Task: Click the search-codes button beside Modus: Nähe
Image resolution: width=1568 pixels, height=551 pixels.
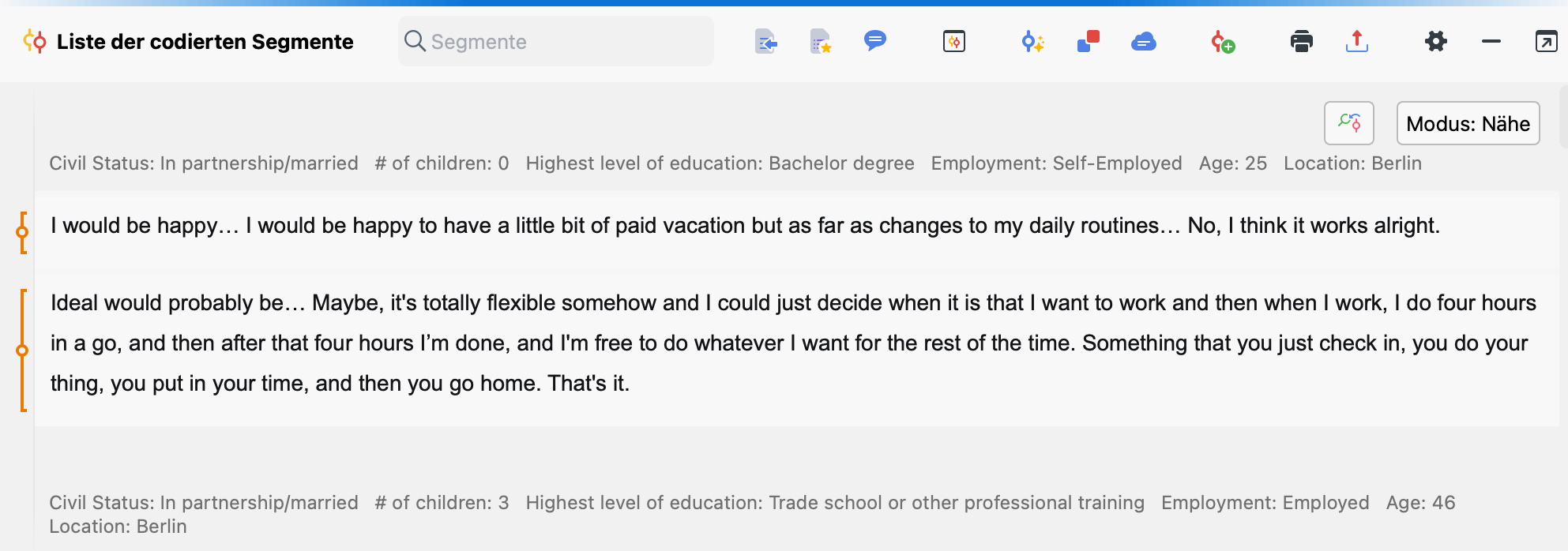Action: coord(1349,123)
